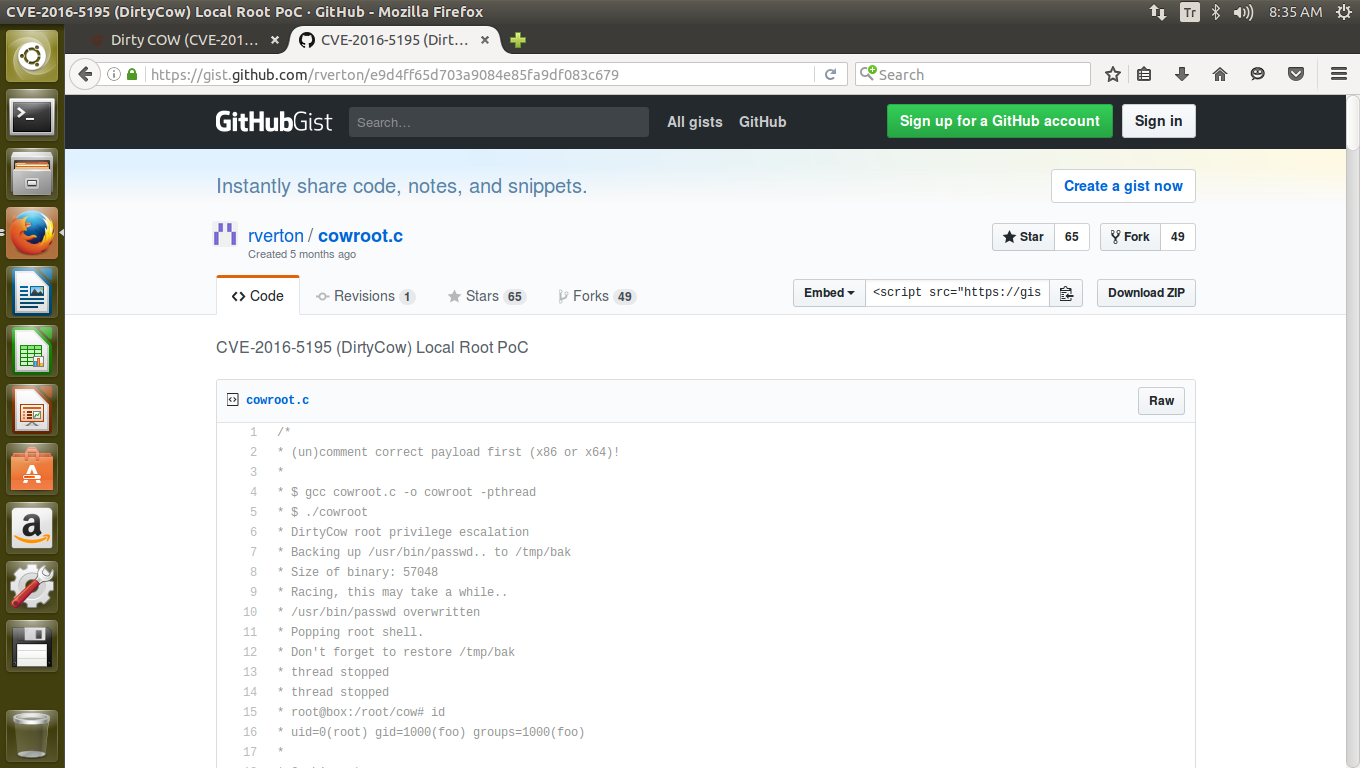Copy embed script to clipboard
Screen dimensions: 1360x768
pyautogui.click(x=1066, y=293)
